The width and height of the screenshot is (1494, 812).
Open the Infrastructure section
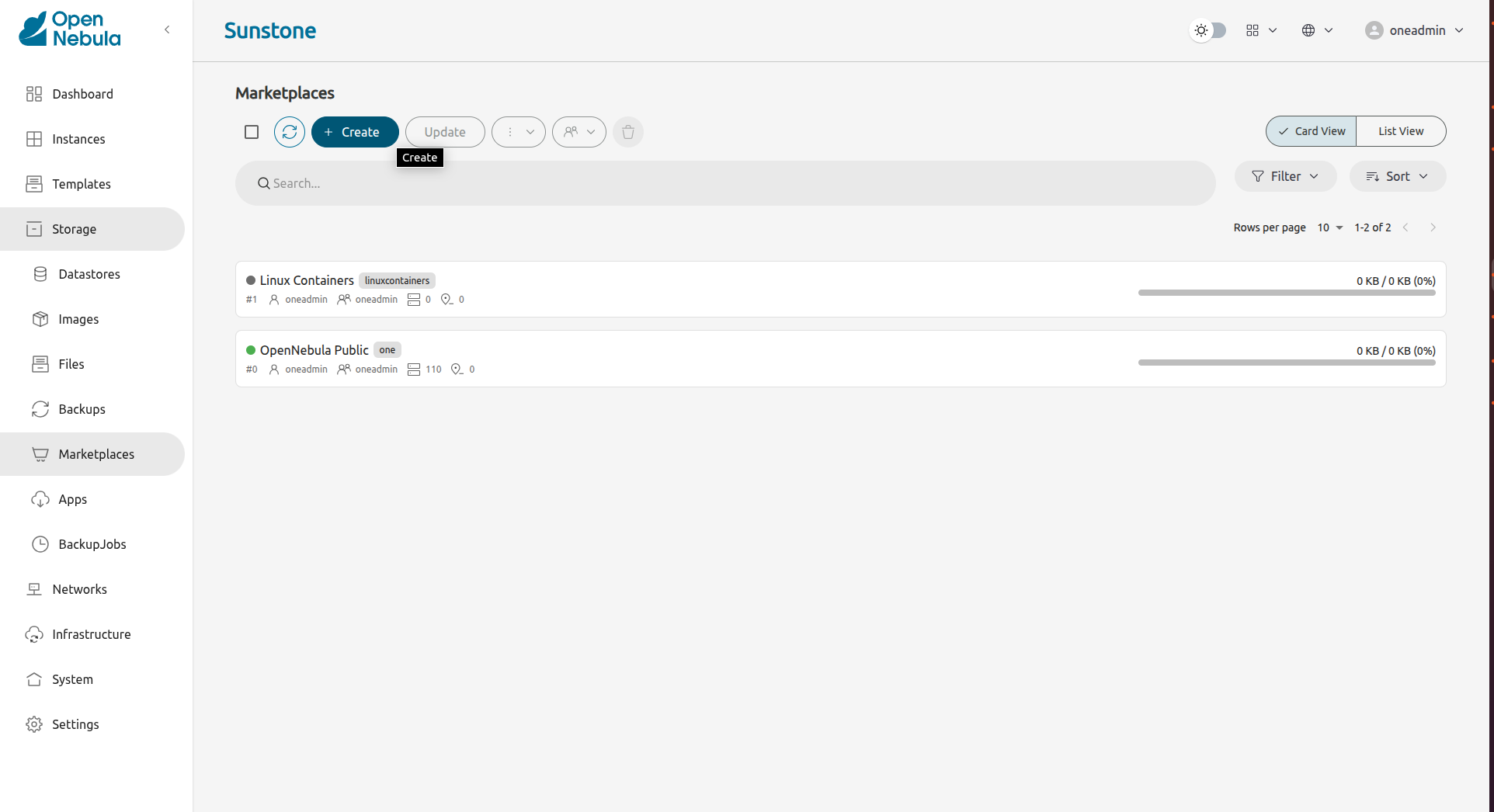click(x=91, y=634)
